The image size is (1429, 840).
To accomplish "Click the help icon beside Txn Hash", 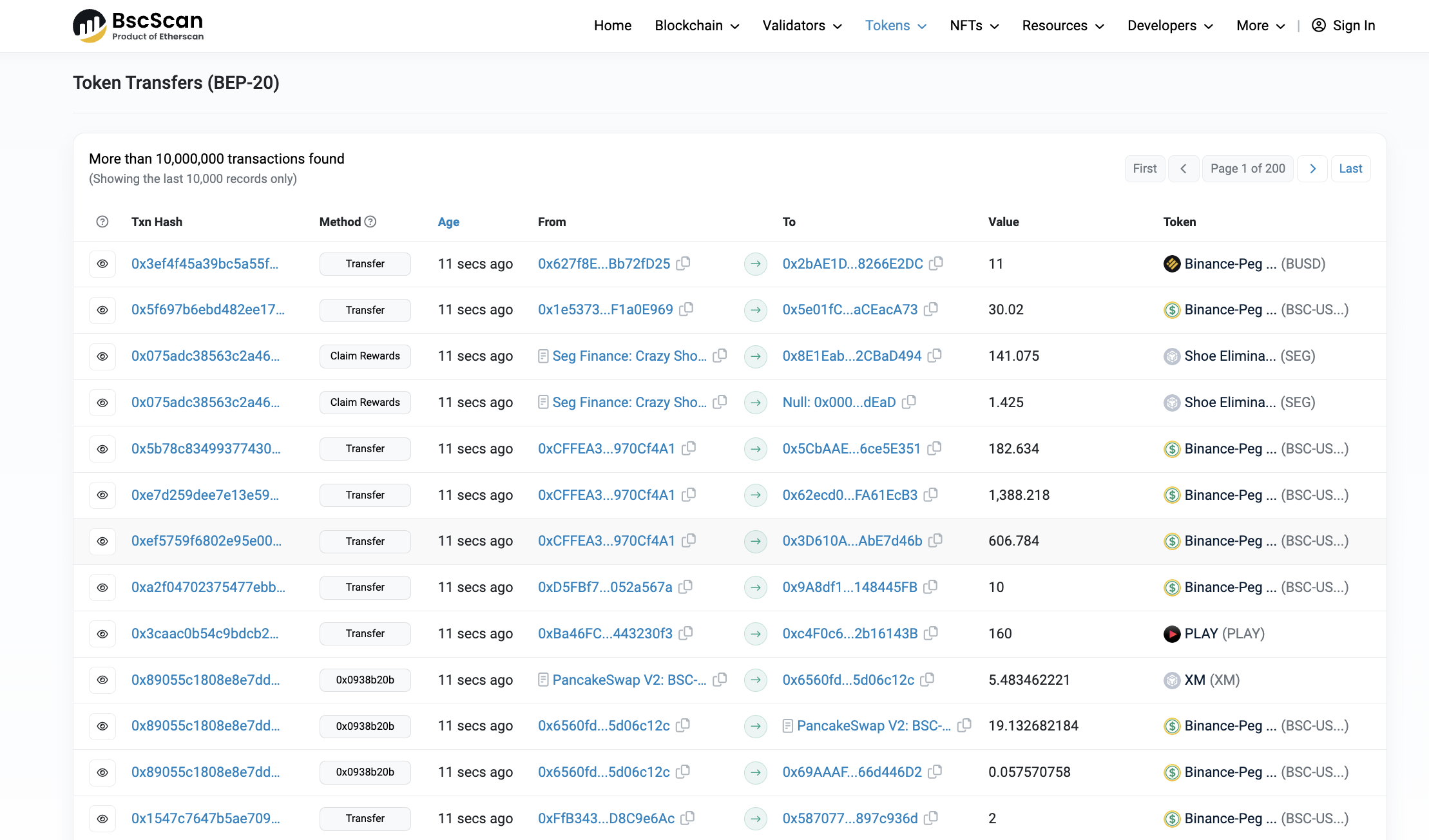I will coord(102,222).
